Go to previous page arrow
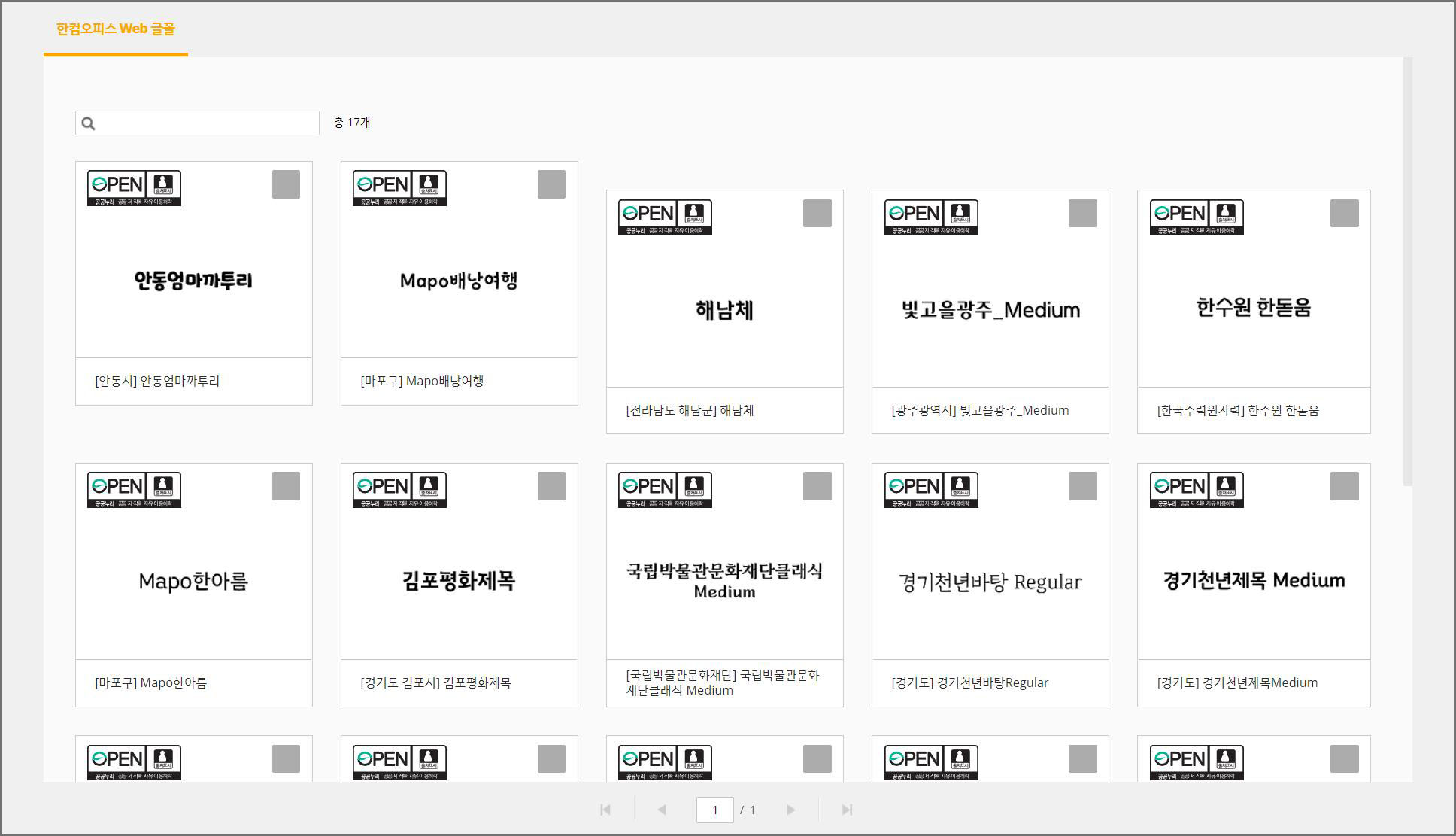This screenshot has height=836, width=1456. coord(662,810)
